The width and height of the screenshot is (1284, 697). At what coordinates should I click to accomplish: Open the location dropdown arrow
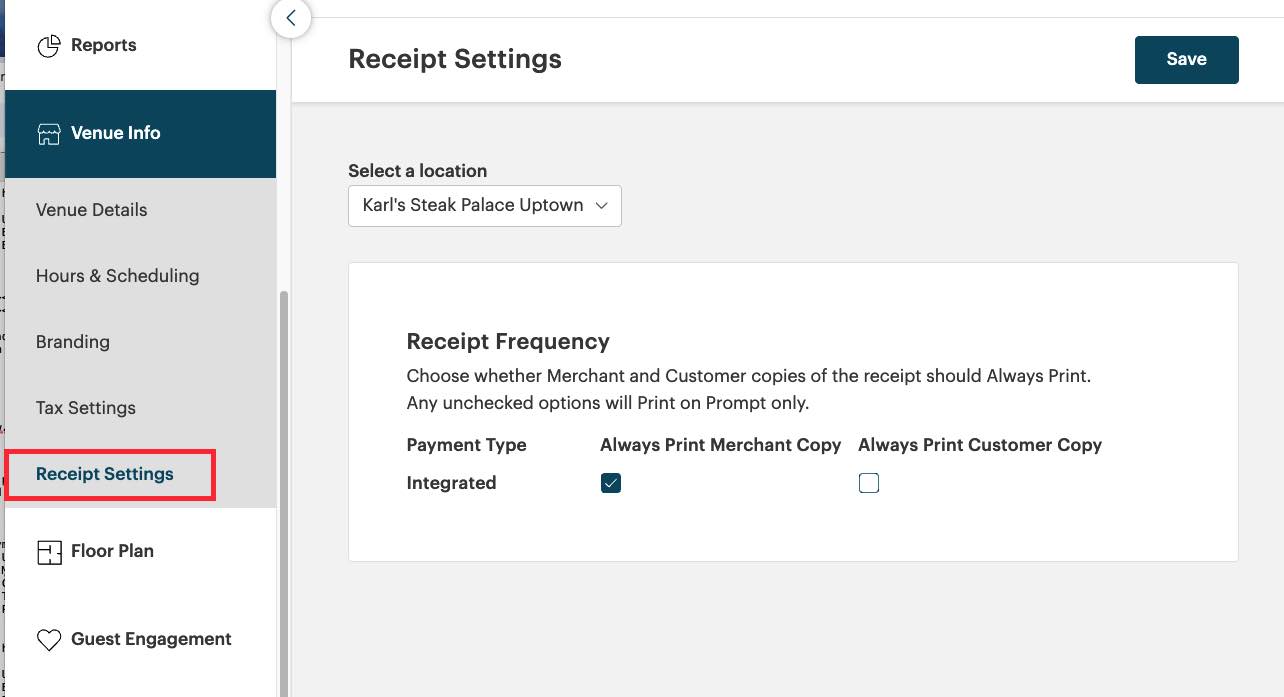(601, 205)
